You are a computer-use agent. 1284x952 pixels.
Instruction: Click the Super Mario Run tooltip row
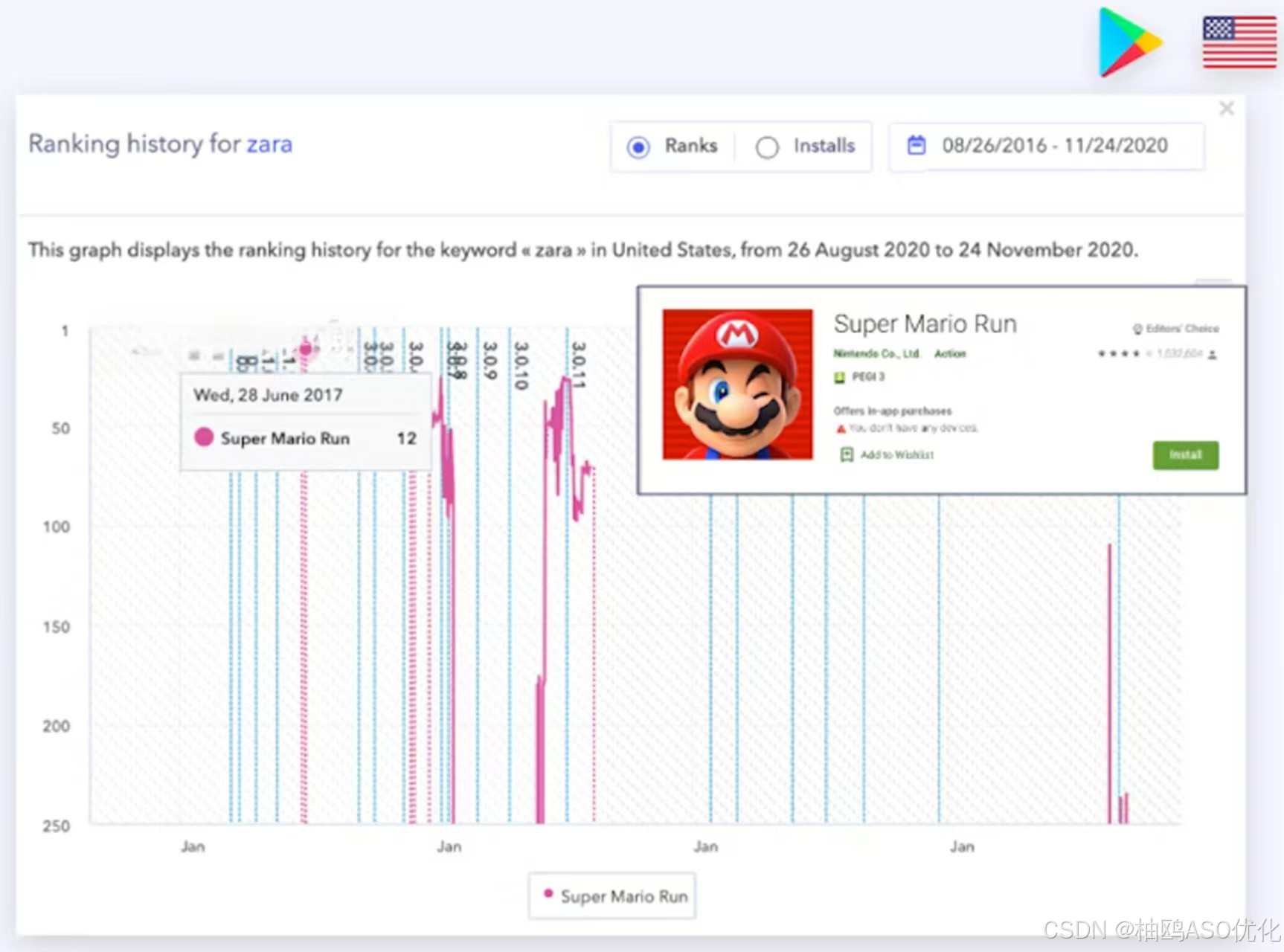tap(305, 438)
